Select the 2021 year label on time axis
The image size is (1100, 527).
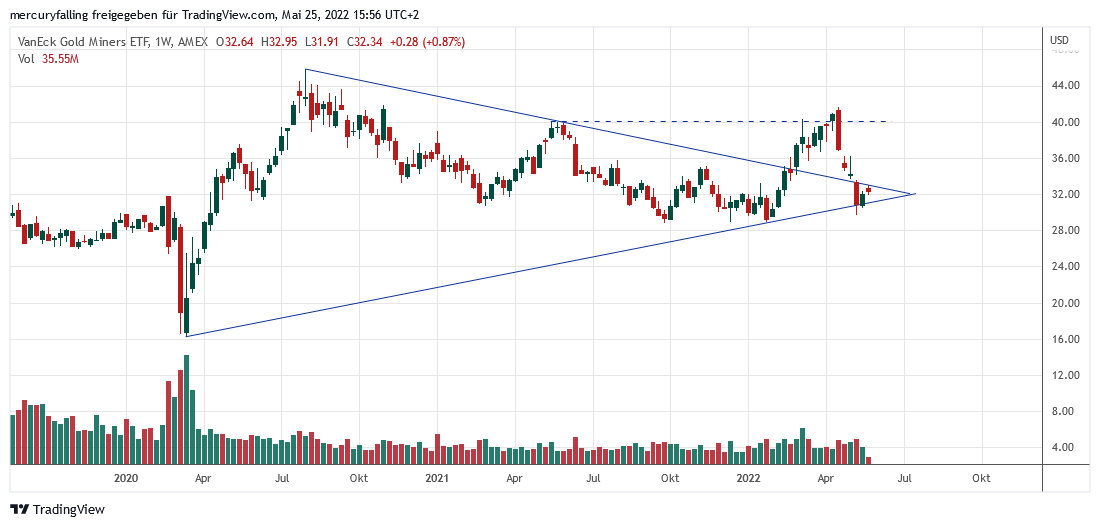click(x=436, y=479)
